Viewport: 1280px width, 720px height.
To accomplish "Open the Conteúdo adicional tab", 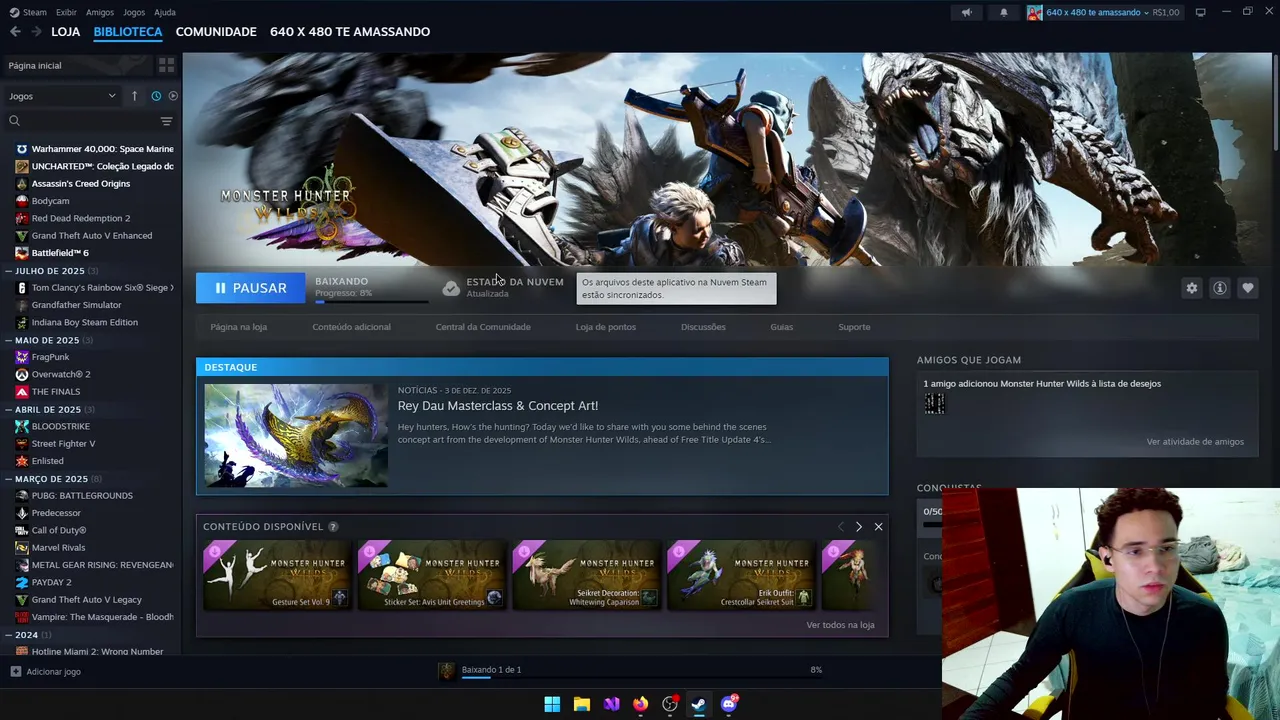I will pos(351,327).
